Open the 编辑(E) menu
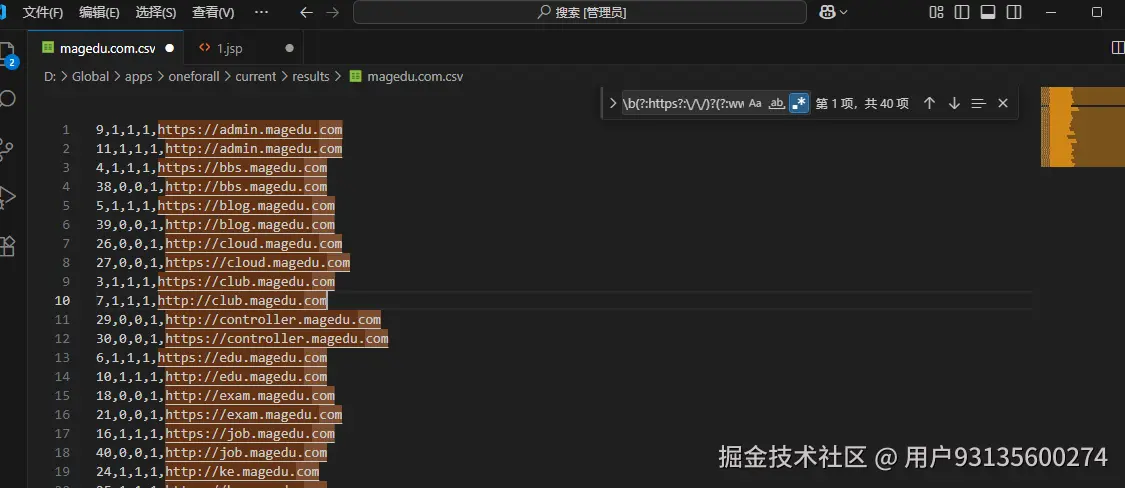Screen dimensions: 1125x488 coord(99,12)
